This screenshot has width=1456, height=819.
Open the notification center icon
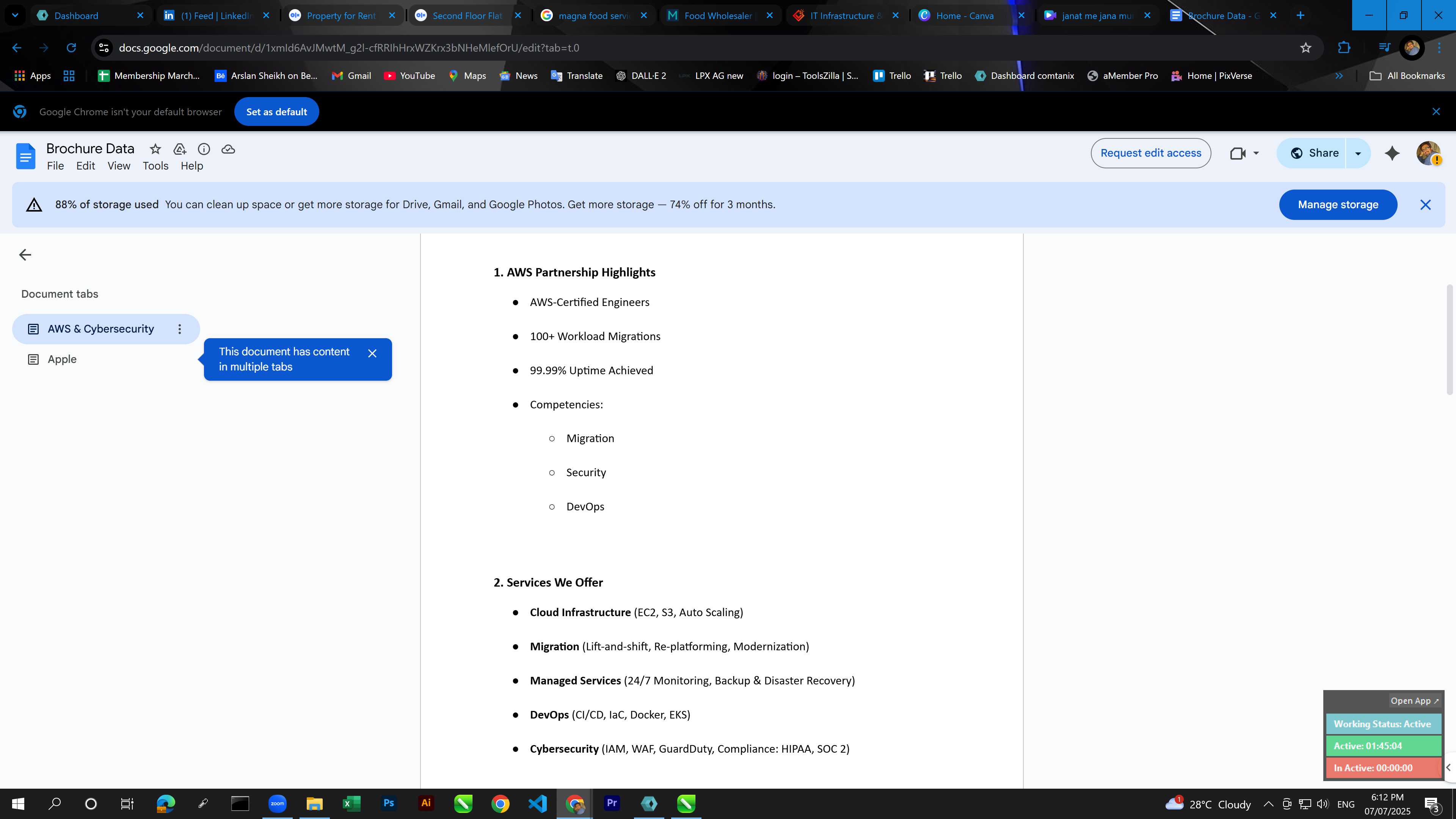(1432, 804)
